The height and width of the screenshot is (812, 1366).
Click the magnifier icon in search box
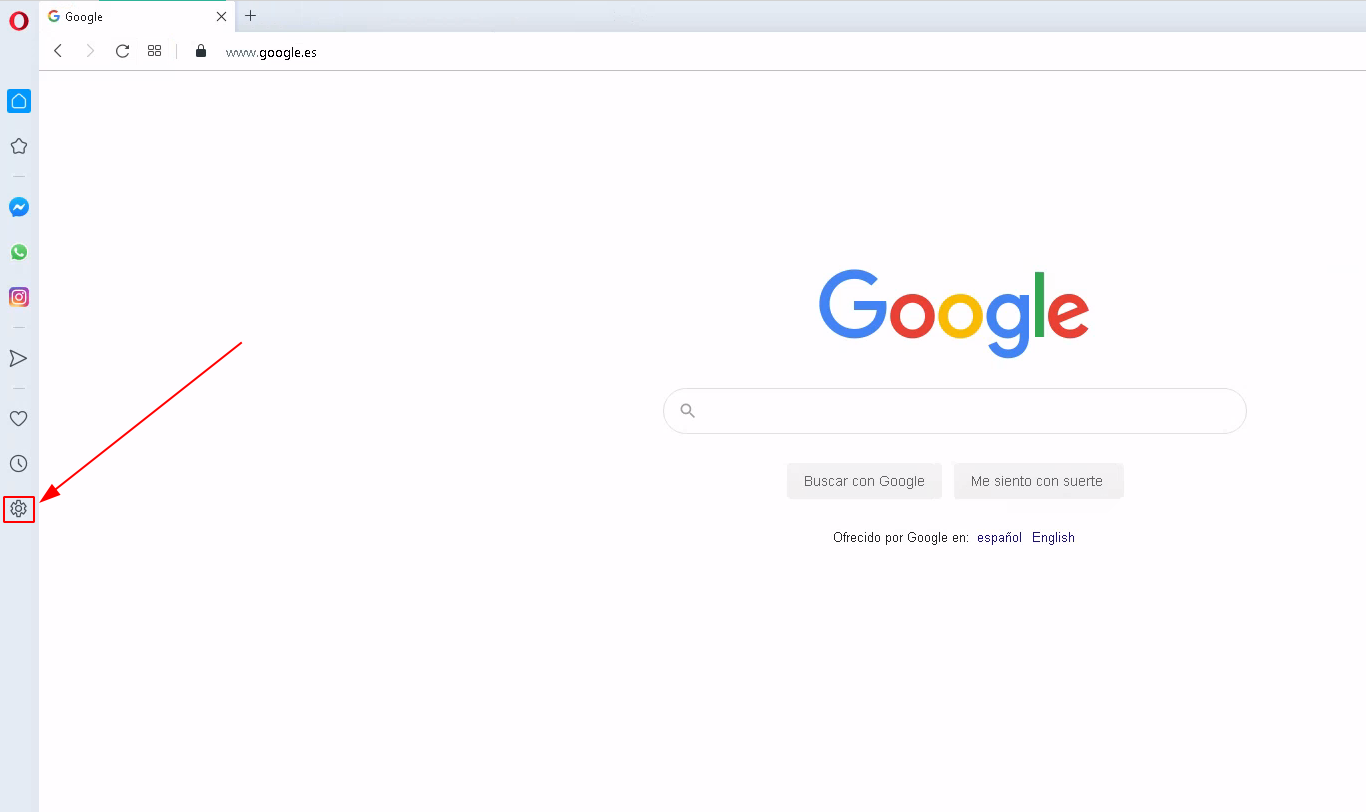pyautogui.click(x=687, y=411)
